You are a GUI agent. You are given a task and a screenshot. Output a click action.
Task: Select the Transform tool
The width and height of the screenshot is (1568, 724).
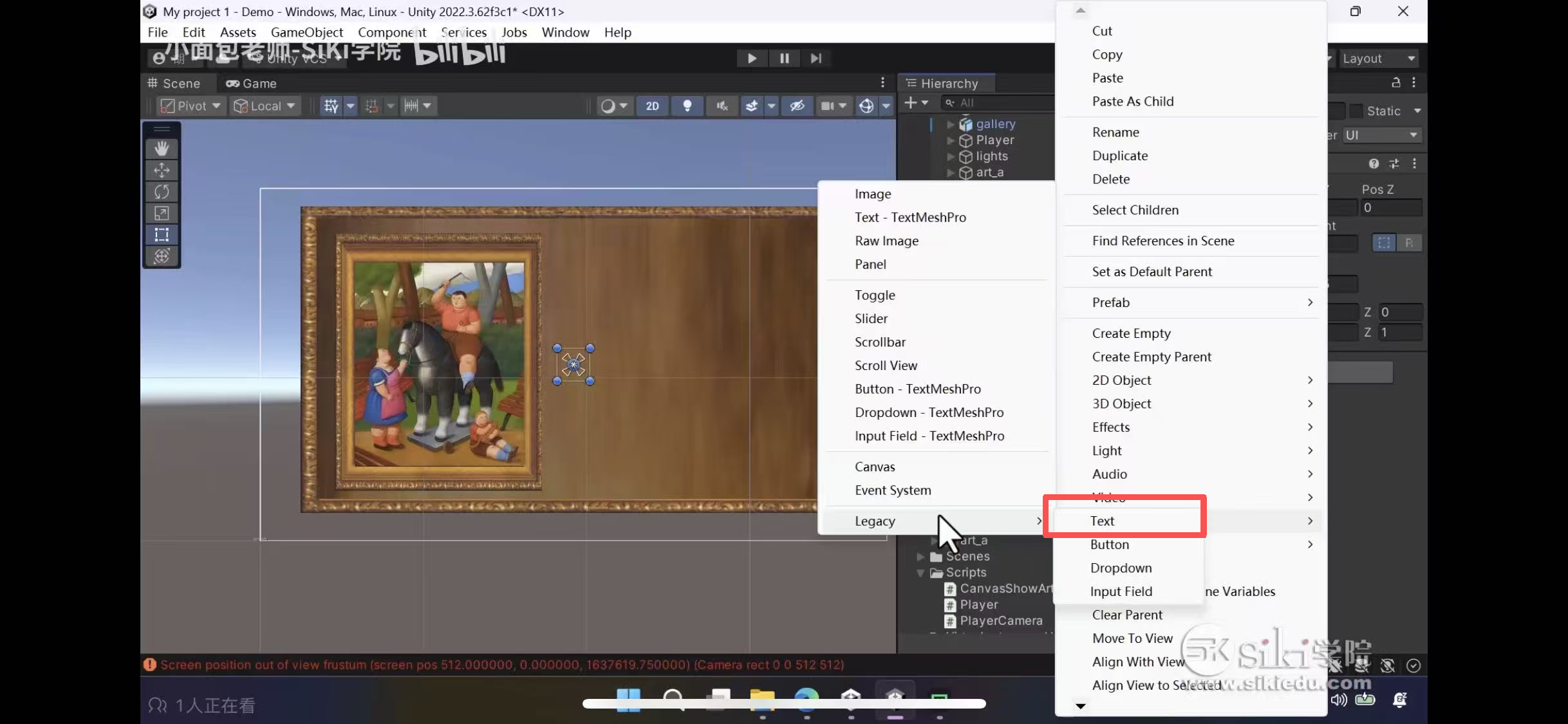(162, 256)
